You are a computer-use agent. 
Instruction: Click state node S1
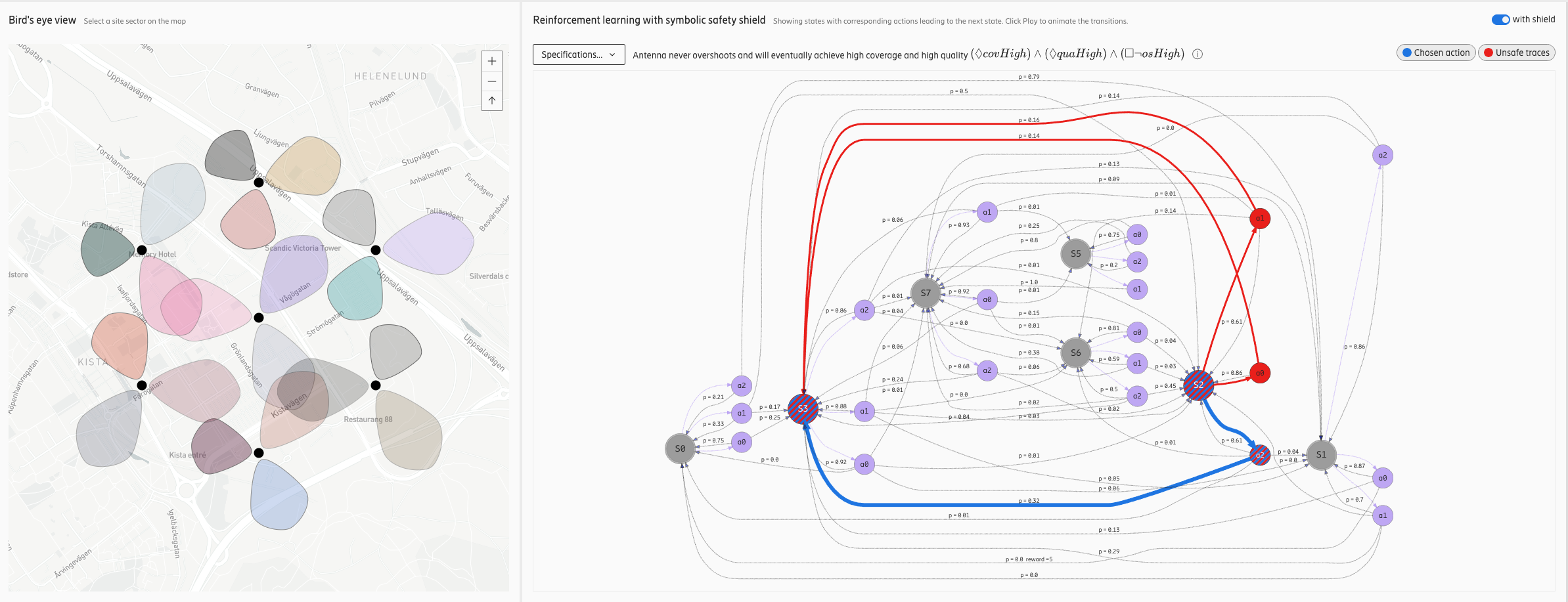click(1321, 454)
